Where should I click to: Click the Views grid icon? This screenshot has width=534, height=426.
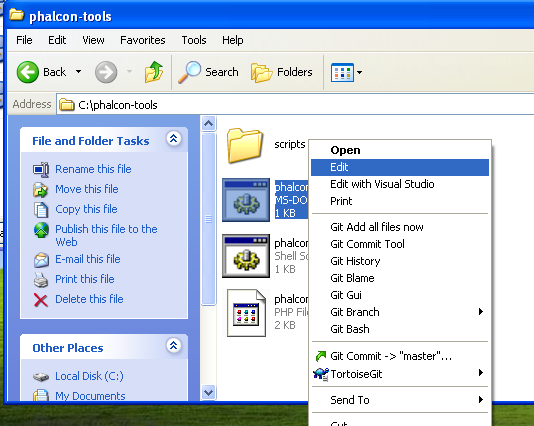point(342,72)
